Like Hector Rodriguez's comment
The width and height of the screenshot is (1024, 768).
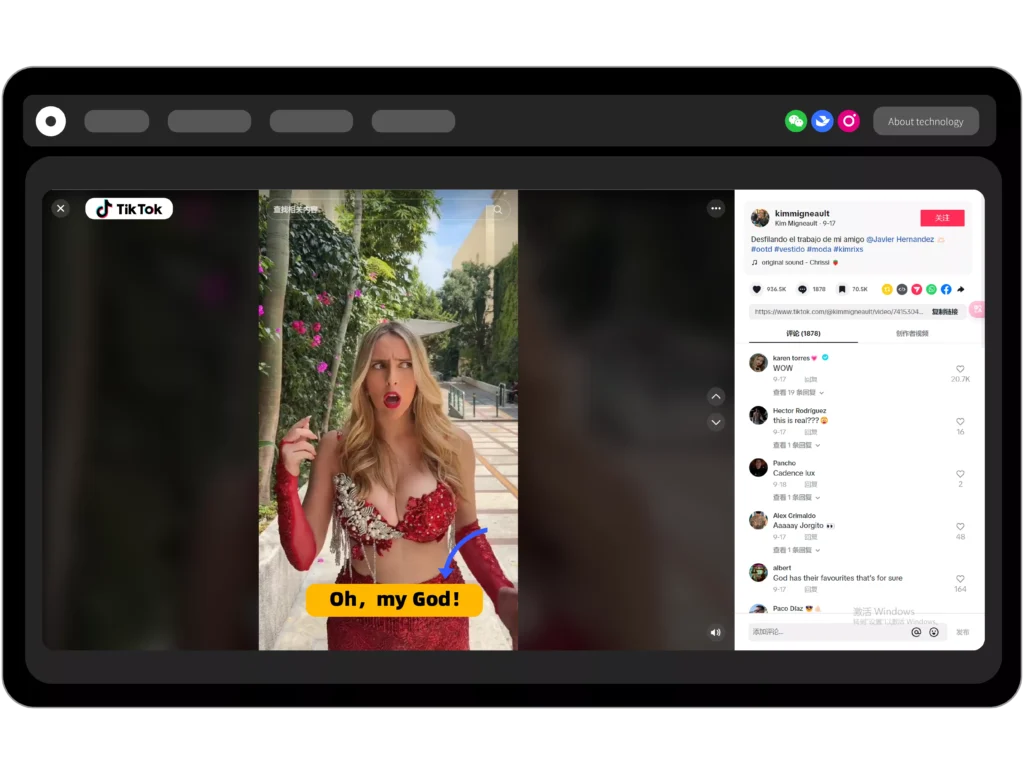tap(960, 422)
